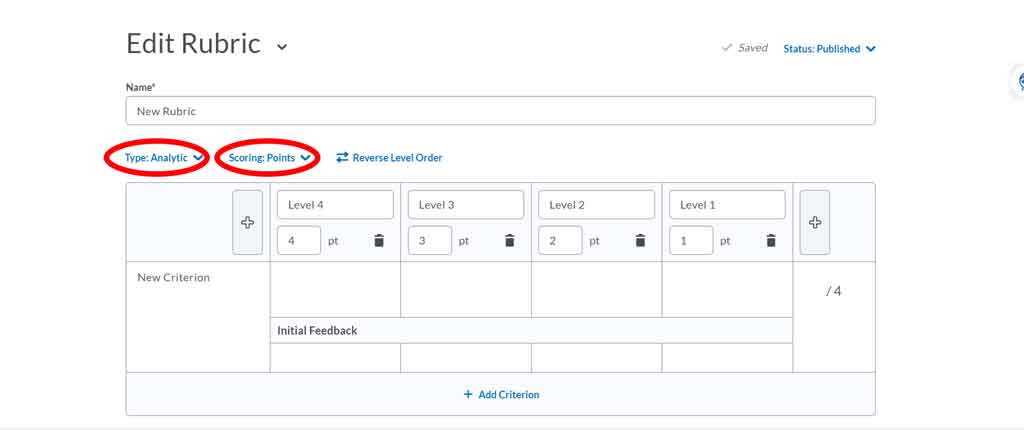Click the rubric Name input field

tap(500, 111)
